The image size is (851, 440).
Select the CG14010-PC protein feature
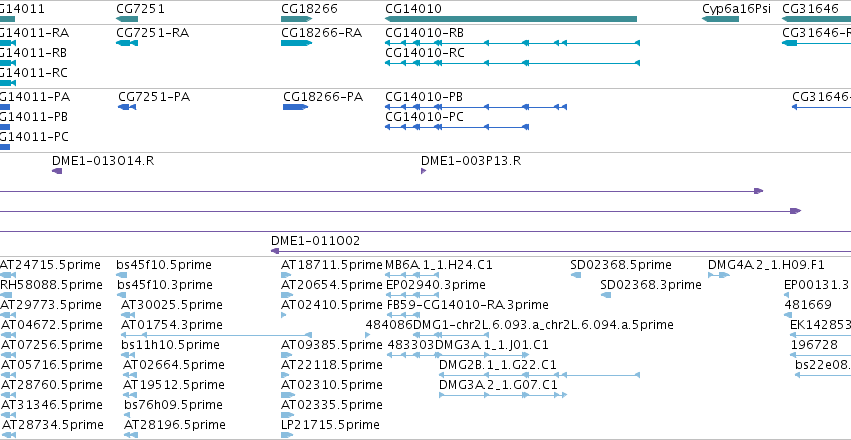457,127
